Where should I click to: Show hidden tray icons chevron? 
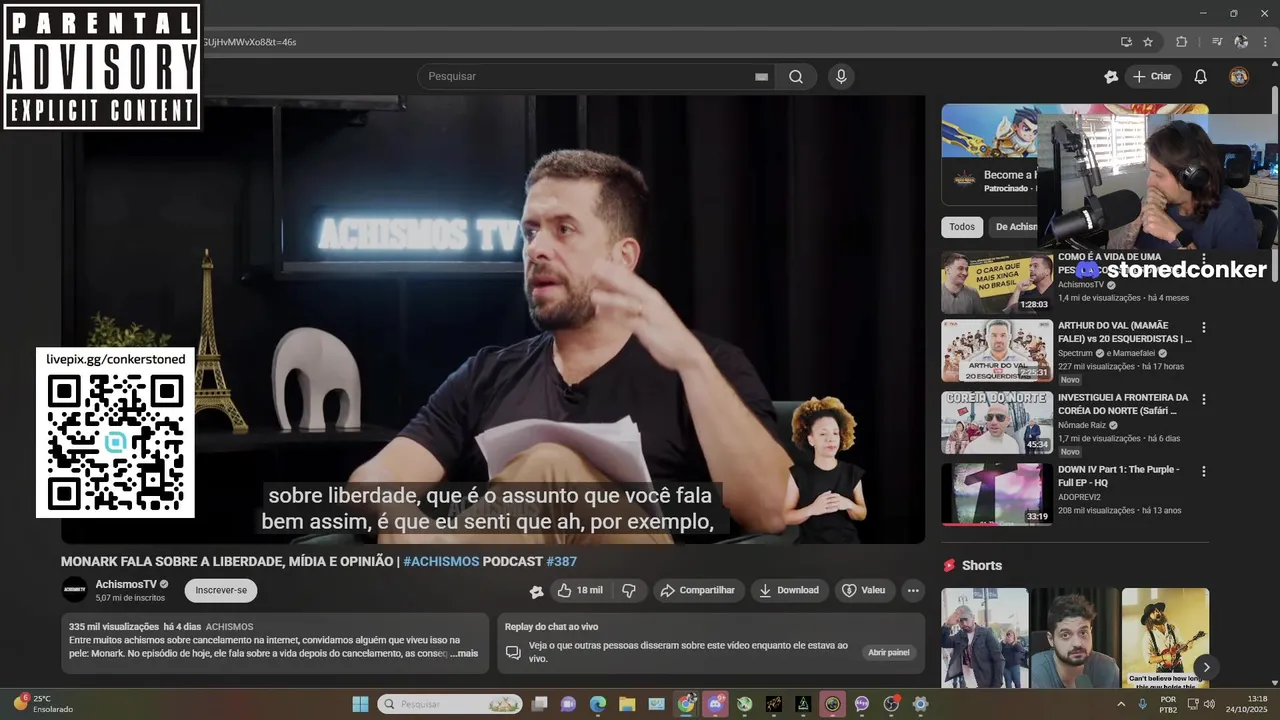1121,704
